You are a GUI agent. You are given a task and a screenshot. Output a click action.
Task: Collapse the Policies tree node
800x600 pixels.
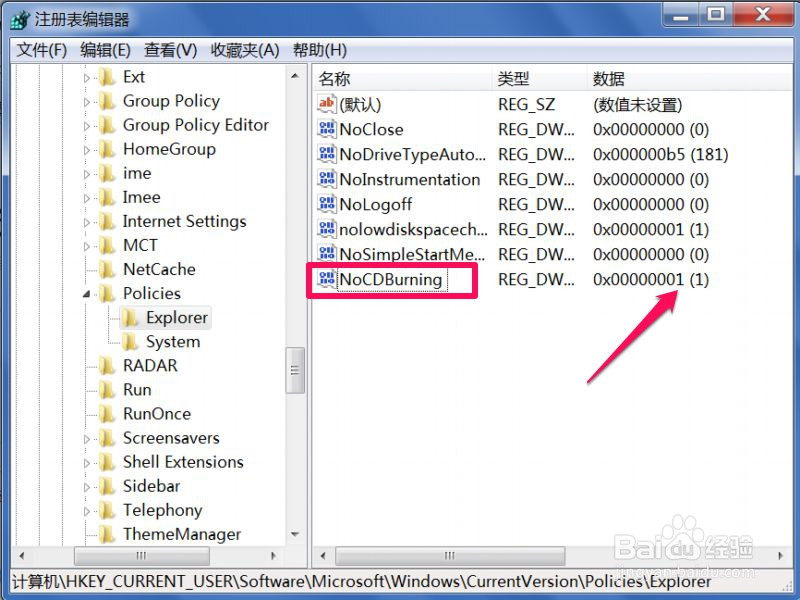[86, 294]
